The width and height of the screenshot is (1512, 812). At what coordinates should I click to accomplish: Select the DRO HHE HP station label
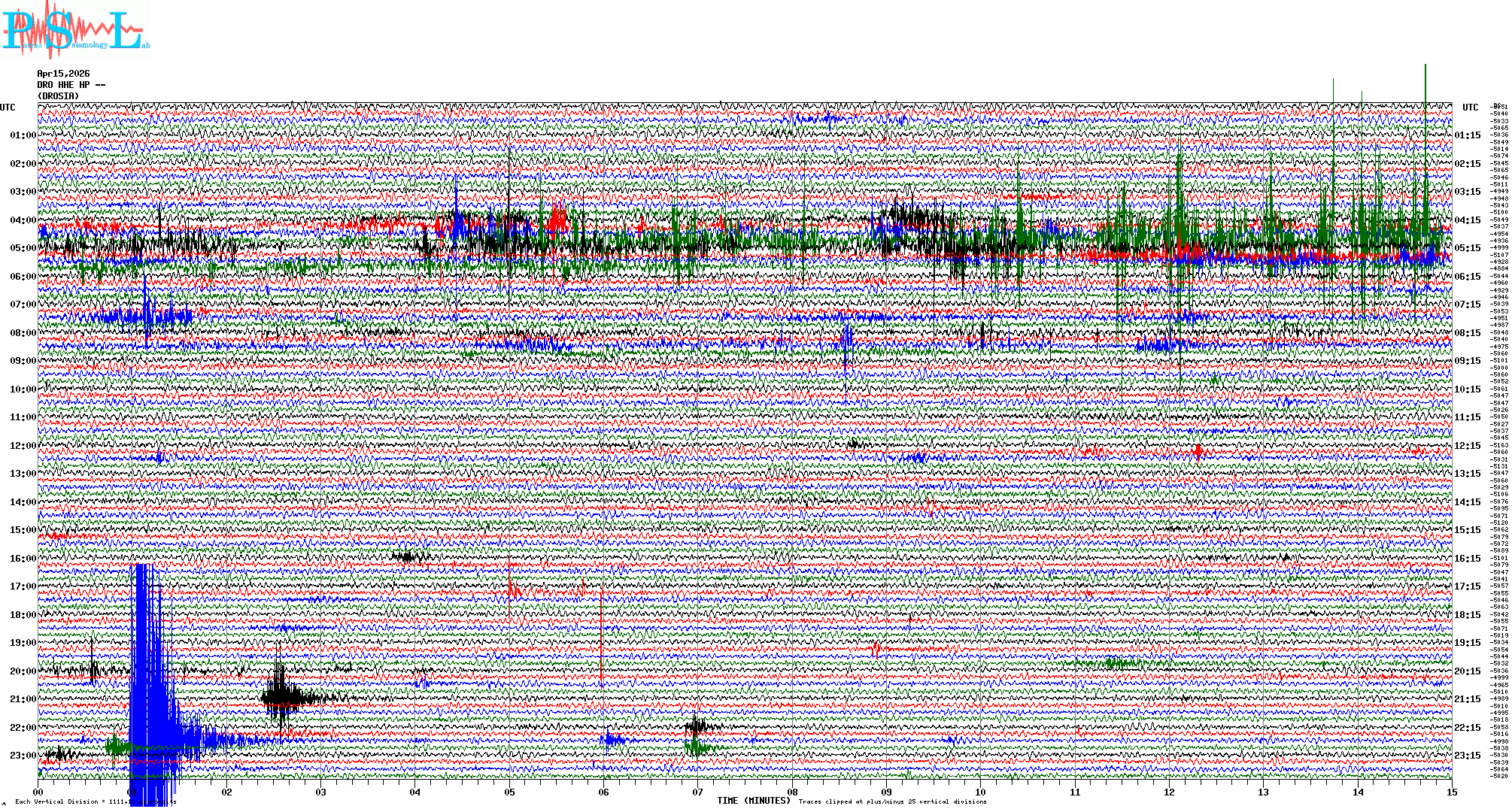pos(71,85)
